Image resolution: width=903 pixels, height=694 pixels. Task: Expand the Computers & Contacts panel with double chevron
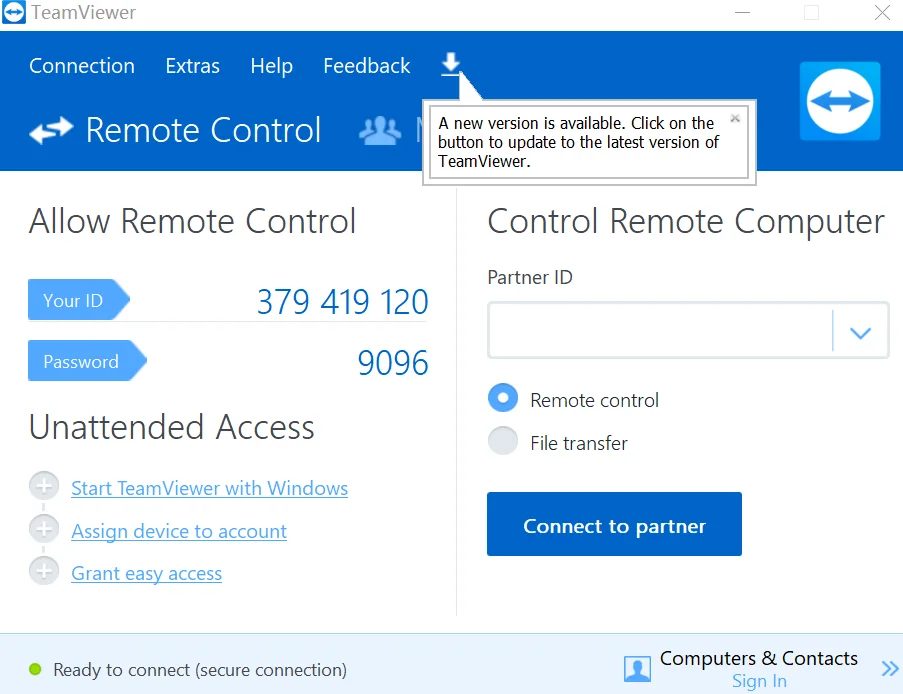[889, 669]
